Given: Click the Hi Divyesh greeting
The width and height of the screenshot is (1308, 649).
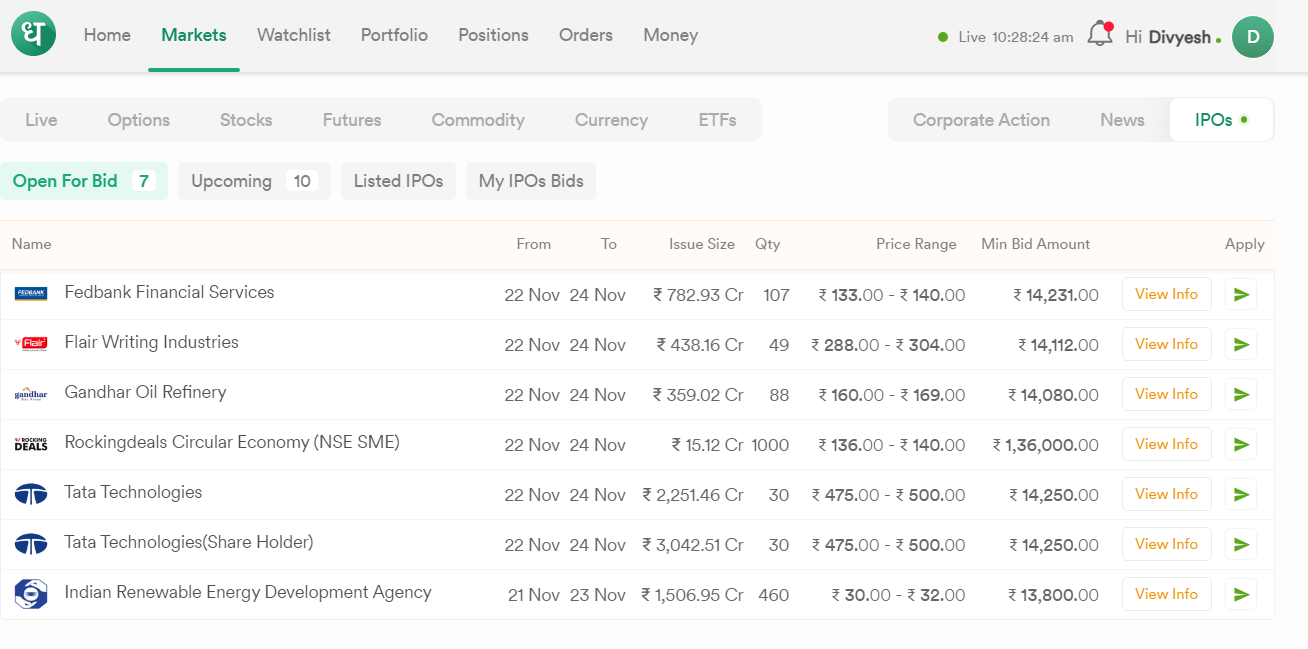Looking at the screenshot, I should pos(1174,37).
